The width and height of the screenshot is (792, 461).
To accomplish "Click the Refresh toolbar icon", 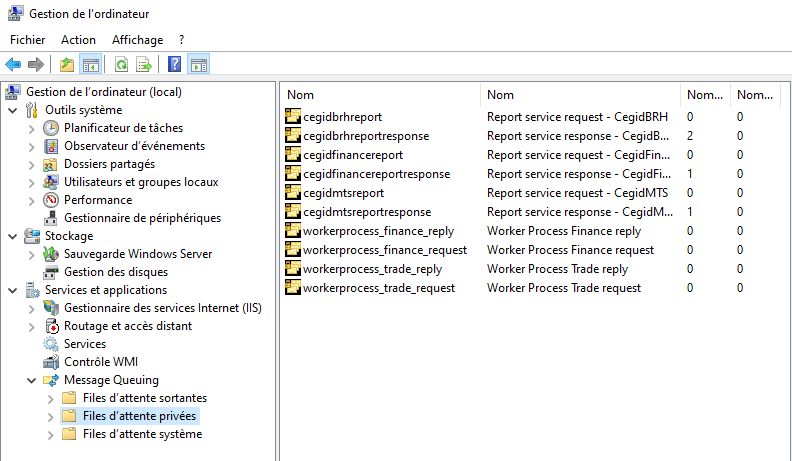I will point(121,65).
